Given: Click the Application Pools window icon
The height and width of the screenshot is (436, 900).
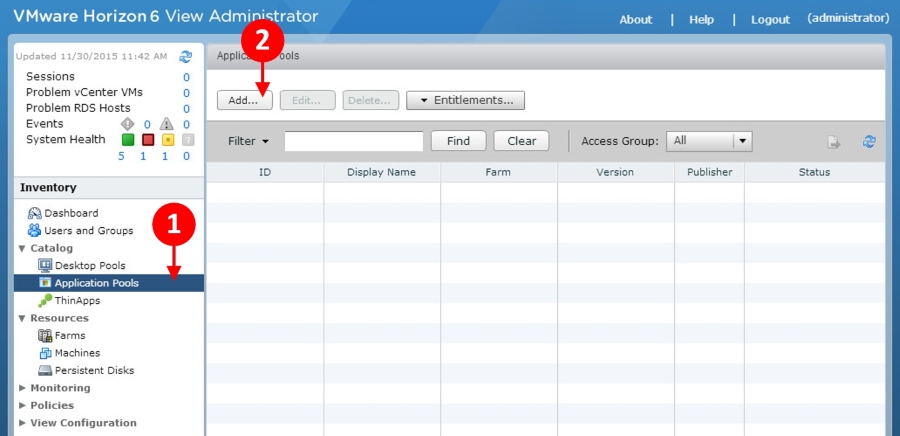Looking at the screenshot, I should pyautogui.click(x=45, y=283).
